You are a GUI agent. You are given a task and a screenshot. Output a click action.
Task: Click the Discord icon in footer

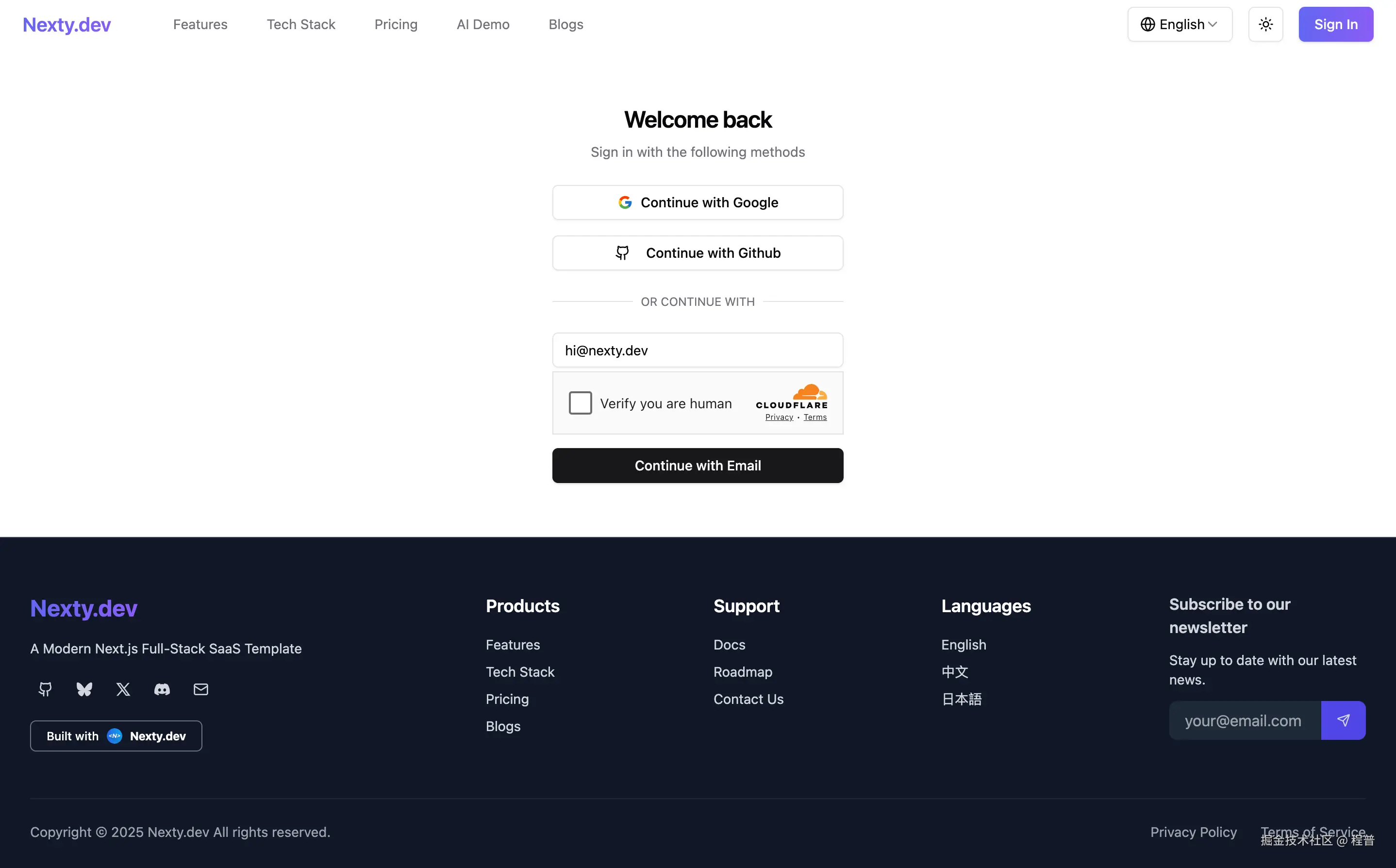162,689
